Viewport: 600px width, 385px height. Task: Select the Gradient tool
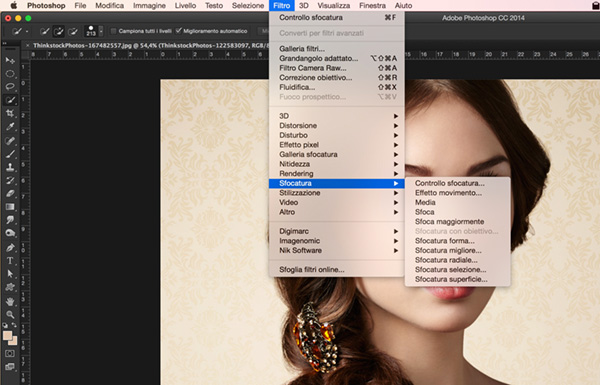10,207
